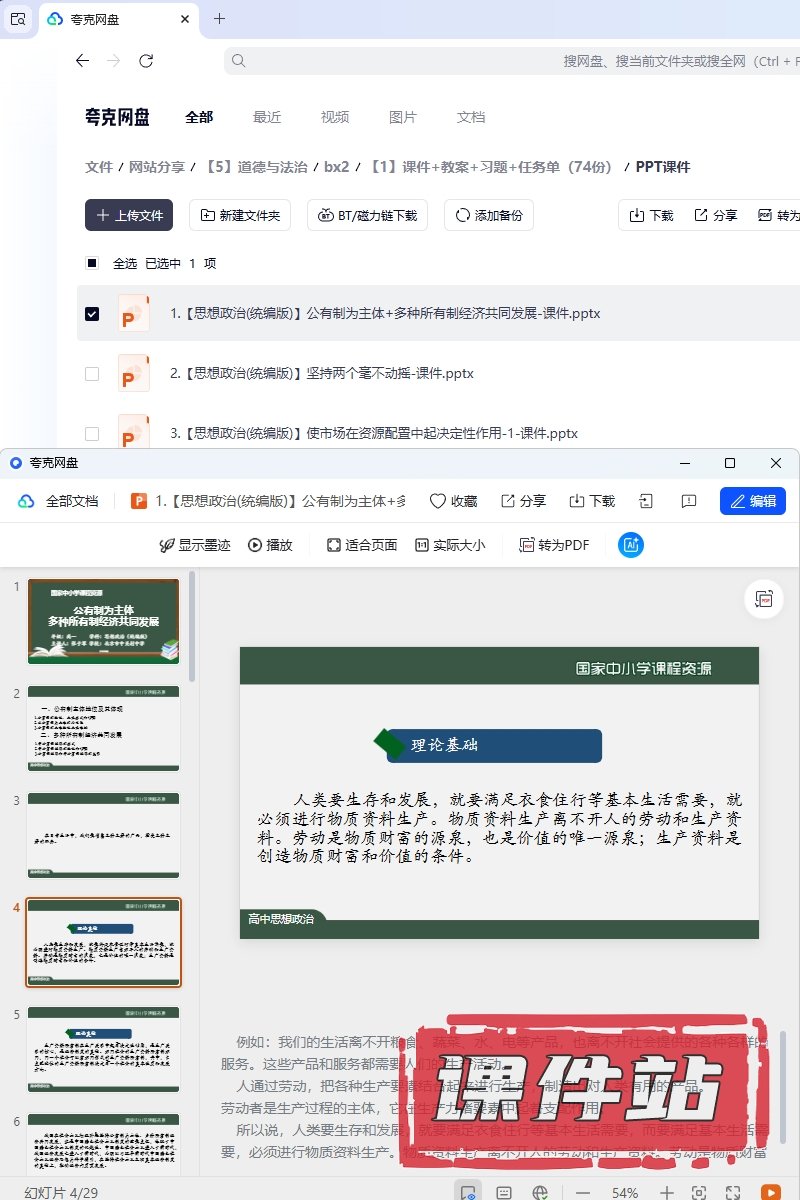800x1200 pixels.
Task: Click the floating PDF convert icon
Action: point(764,599)
